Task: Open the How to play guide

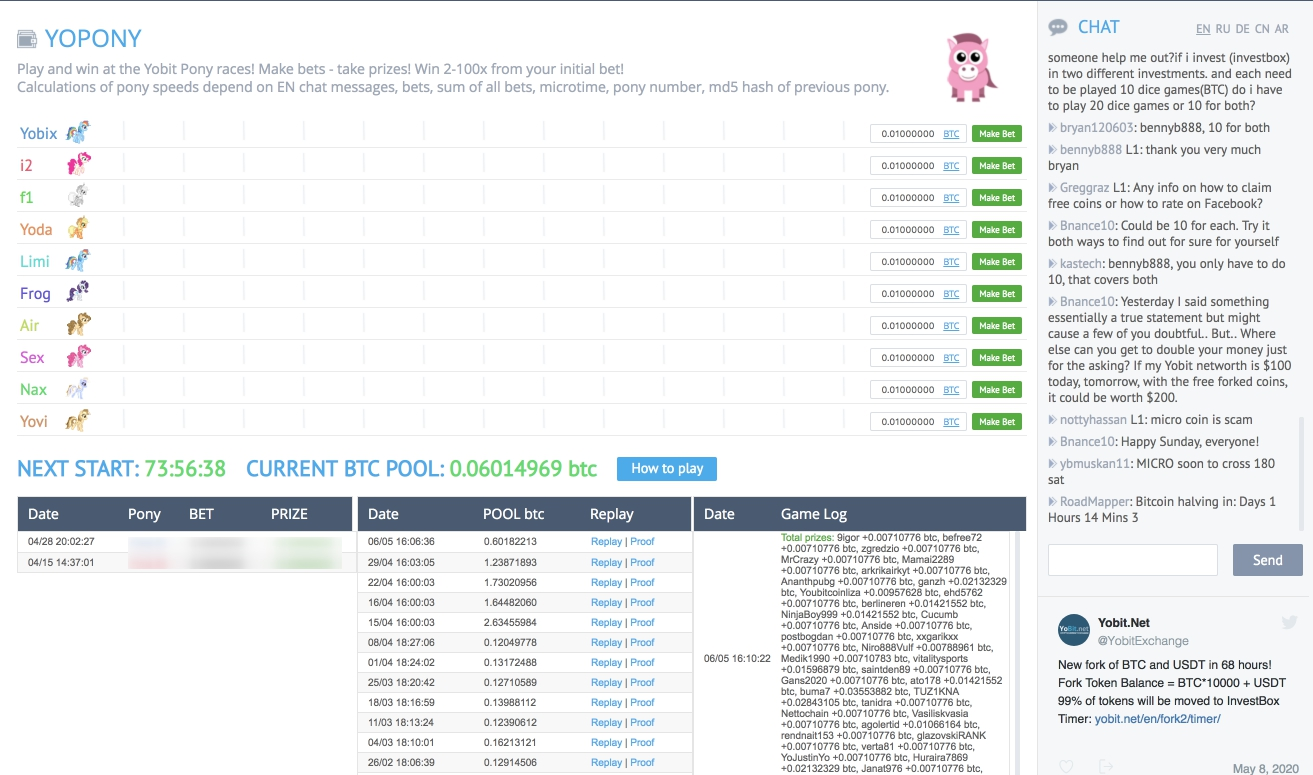Action: 667,468
